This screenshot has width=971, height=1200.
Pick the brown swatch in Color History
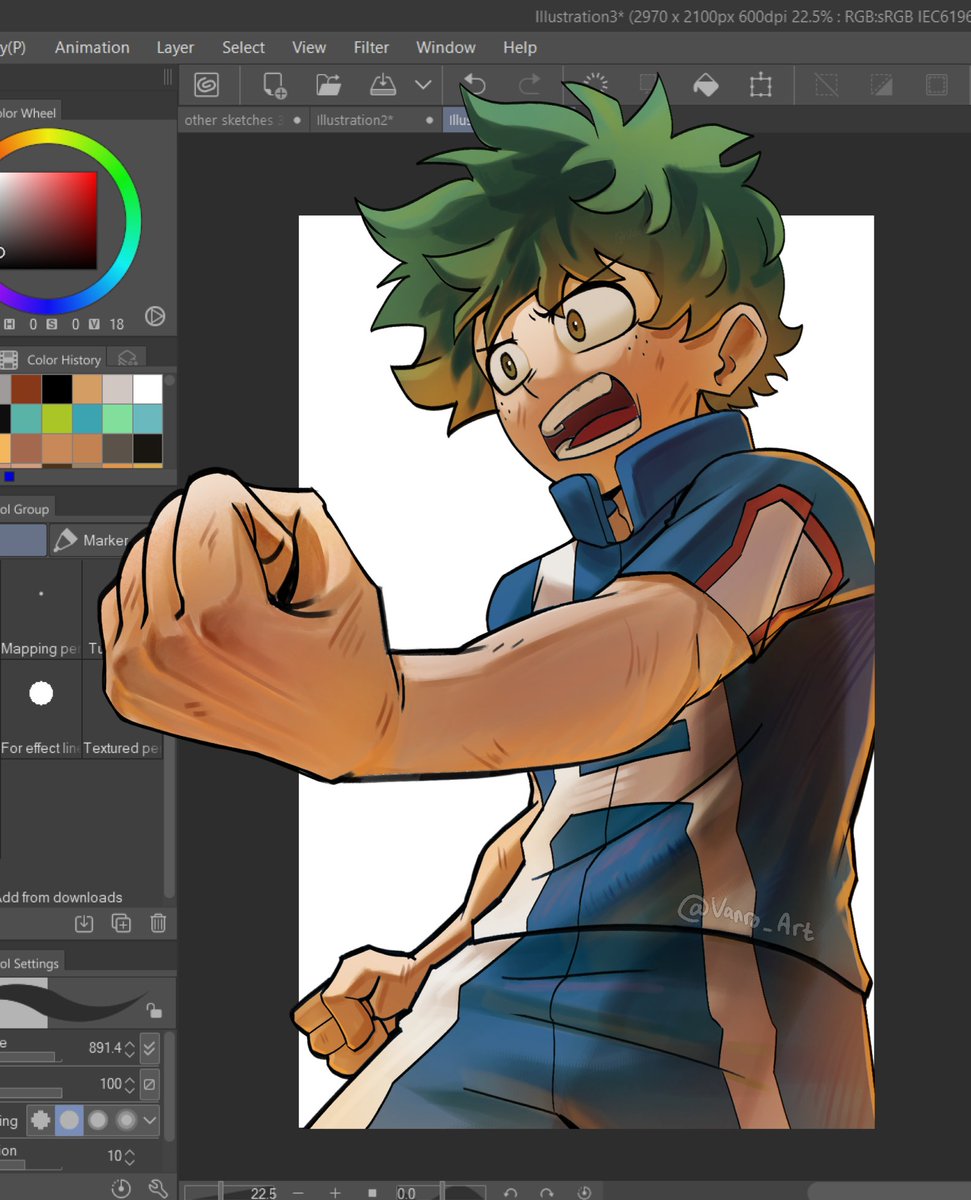point(26,389)
